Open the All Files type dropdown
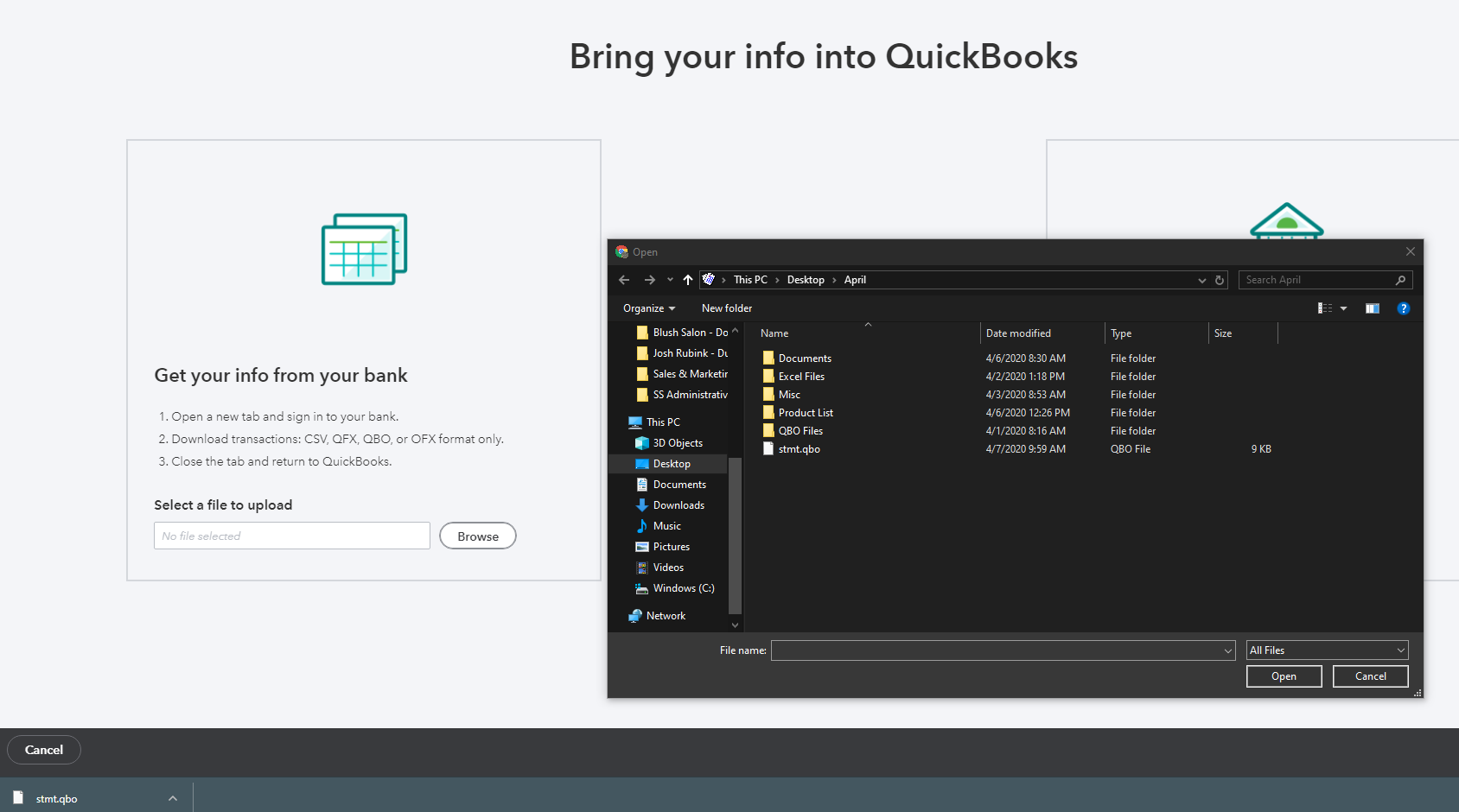Screen dimensions: 1459x812 [x=1328, y=650]
